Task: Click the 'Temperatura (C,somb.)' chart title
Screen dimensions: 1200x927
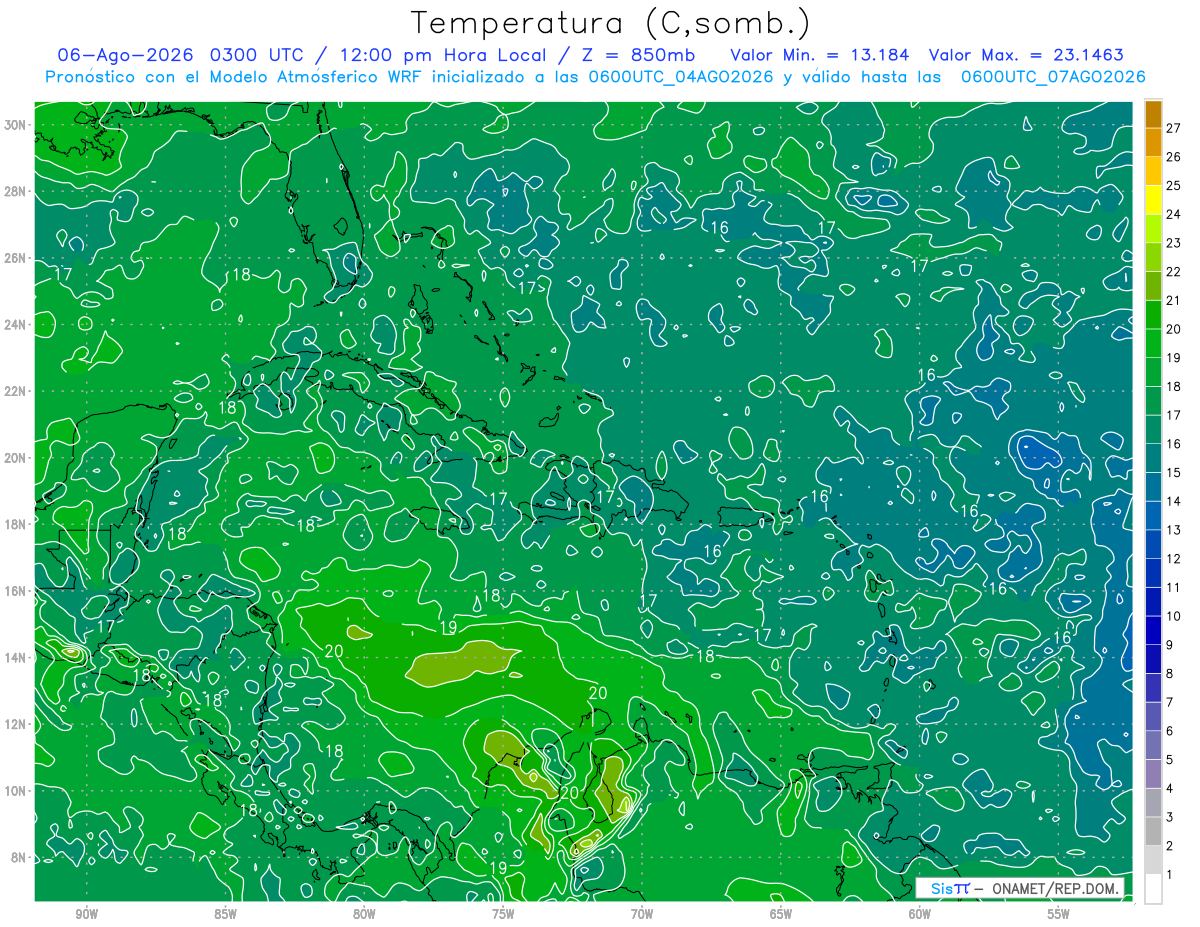Action: (x=610, y=24)
